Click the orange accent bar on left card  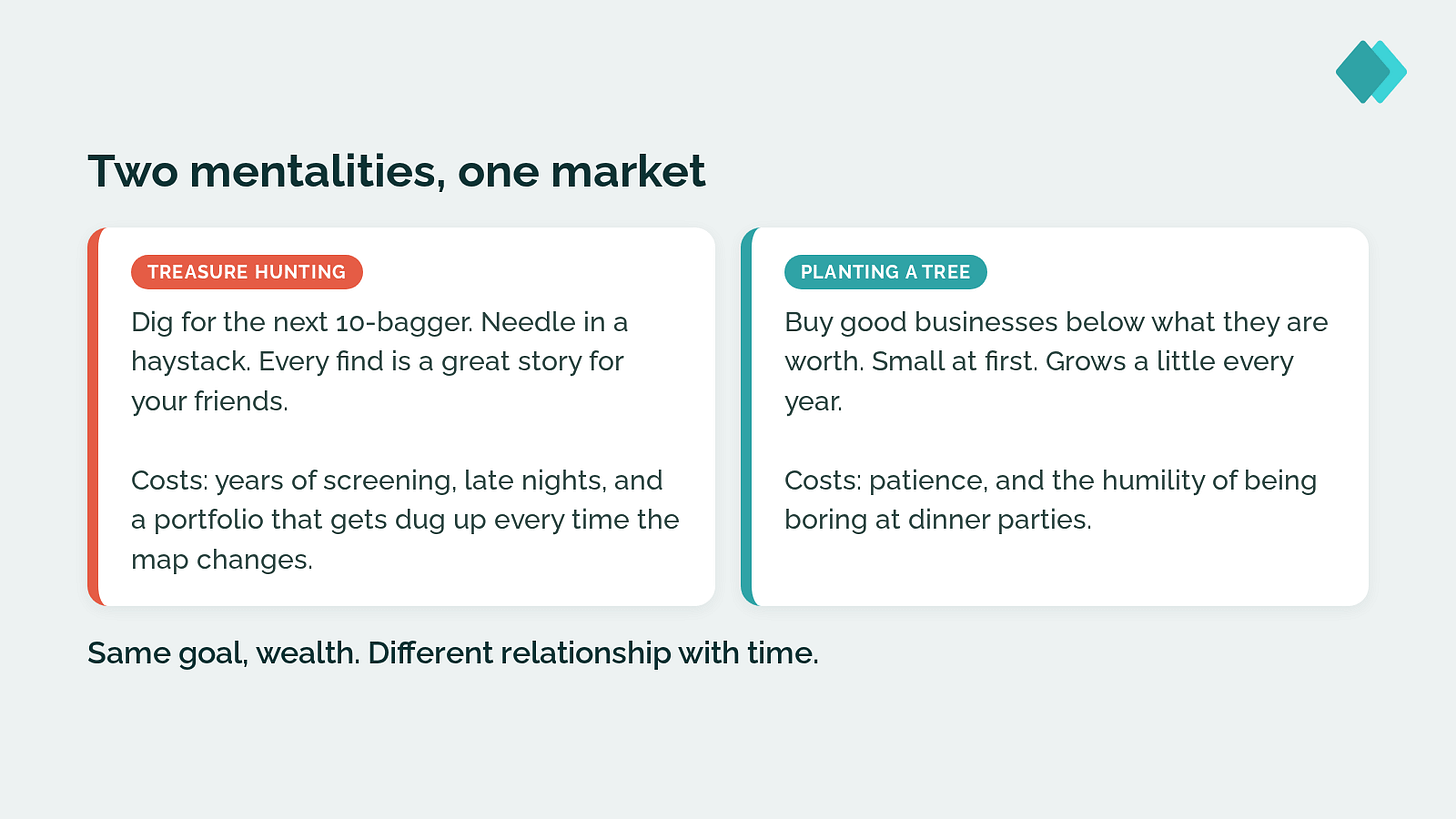click(x=93, y=416)
